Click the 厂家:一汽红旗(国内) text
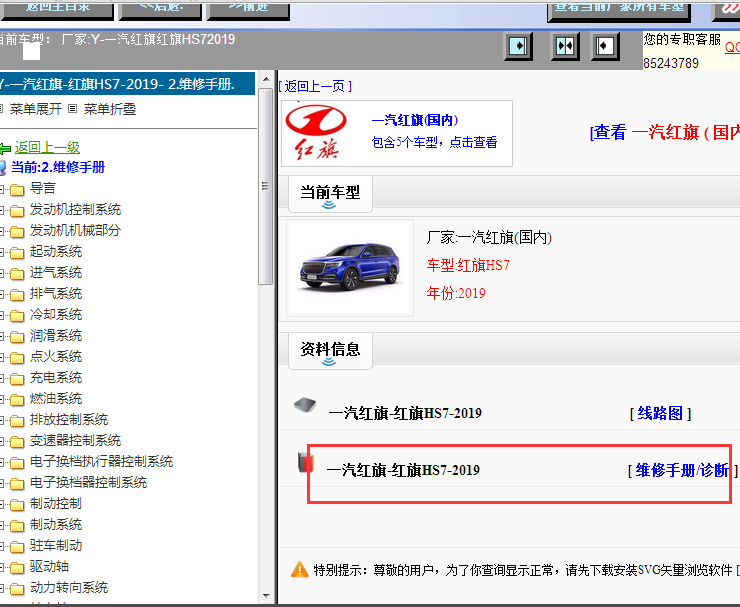Viewport: 740px width, 607px height. (489, 237)
